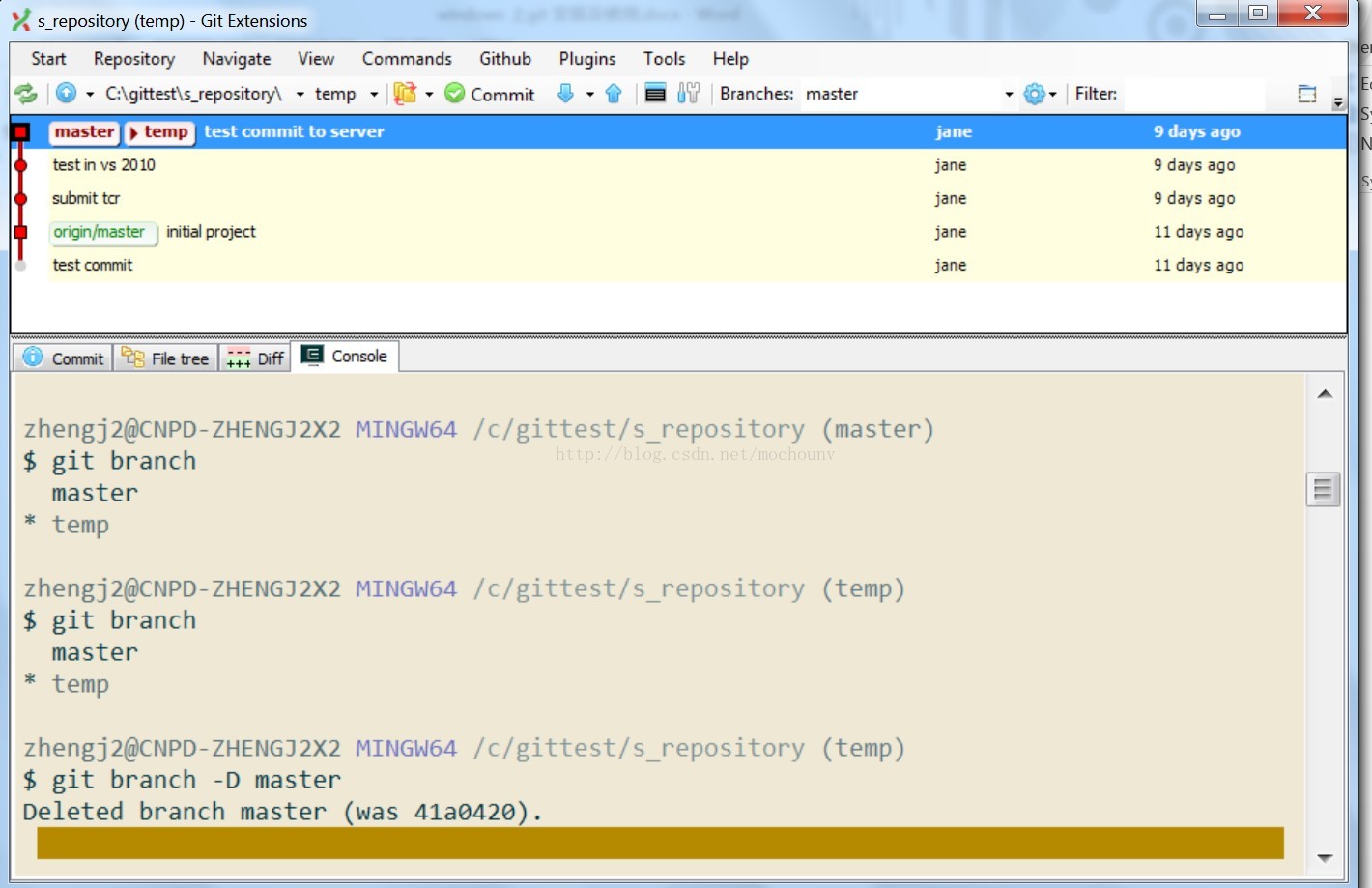Screen dimensions: 1372x888
Task: Click the gear filter options icon
Action: click(1034, 94)
